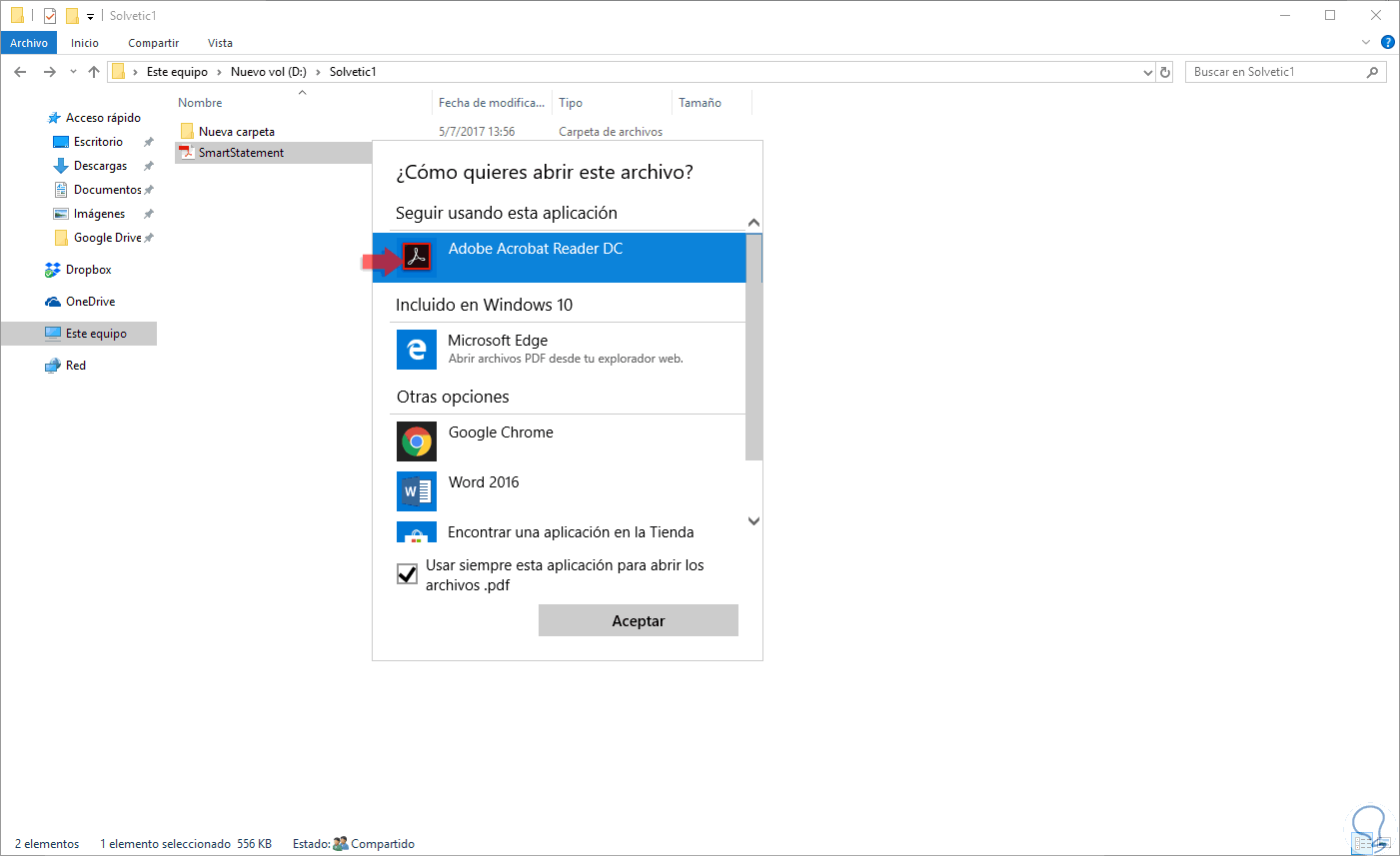This screenshot has width=1400, height=856.
Task: Click the Properties icon in quick access toolbar
Action: (50, 16)
